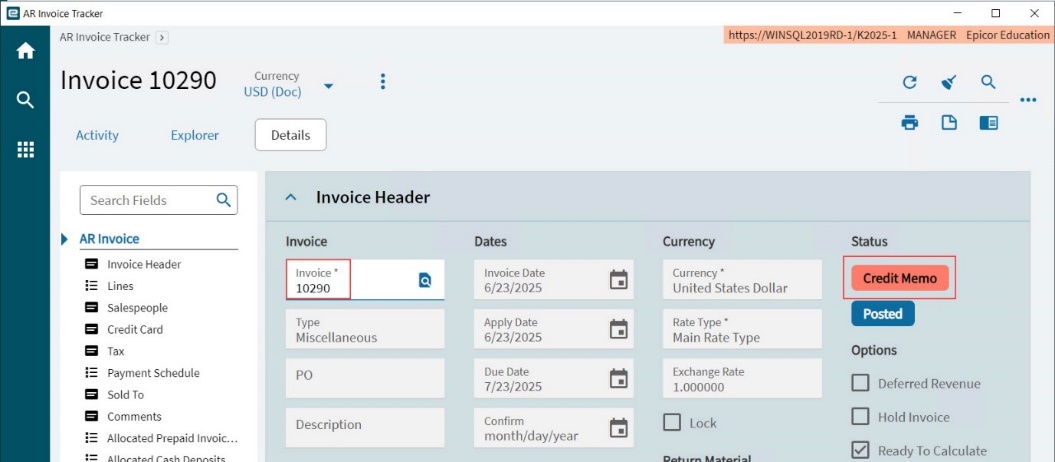This screenshot has height=462, width=1055.
Task: Click the Epicor logo in title bar
Action: [x=13, y=13]
